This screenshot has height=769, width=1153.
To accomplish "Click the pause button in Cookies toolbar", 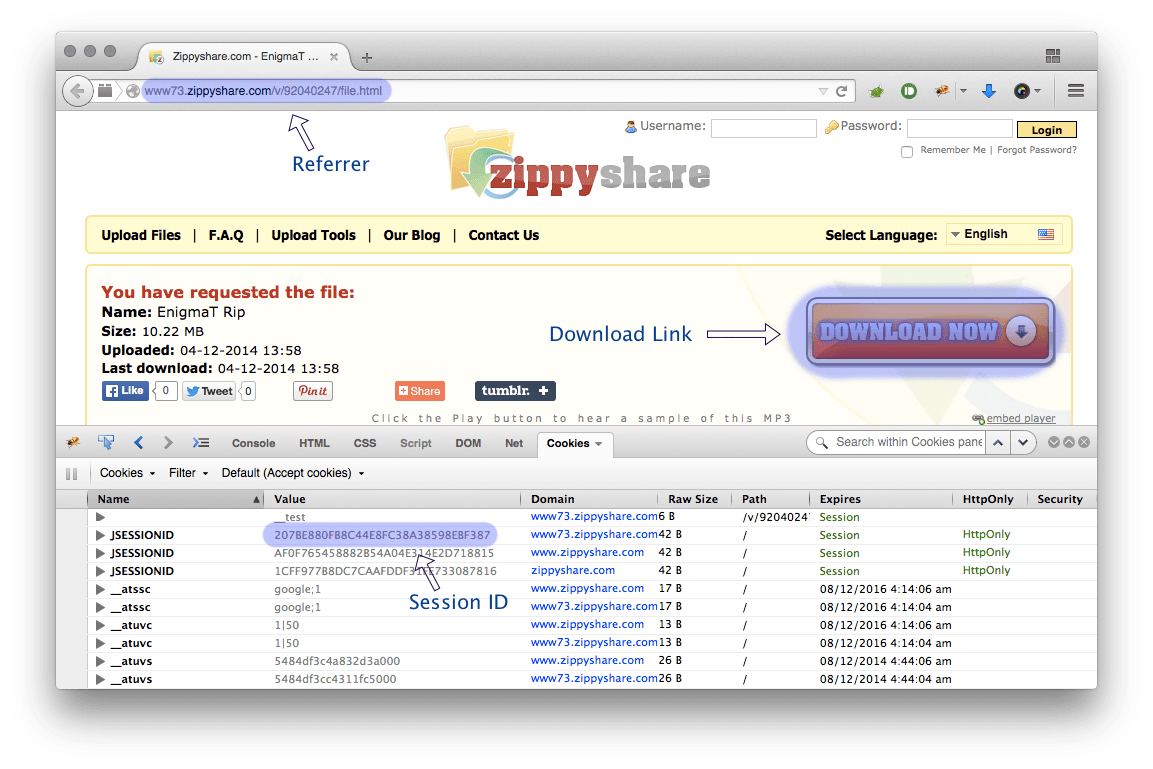I will tap(71, 474).
